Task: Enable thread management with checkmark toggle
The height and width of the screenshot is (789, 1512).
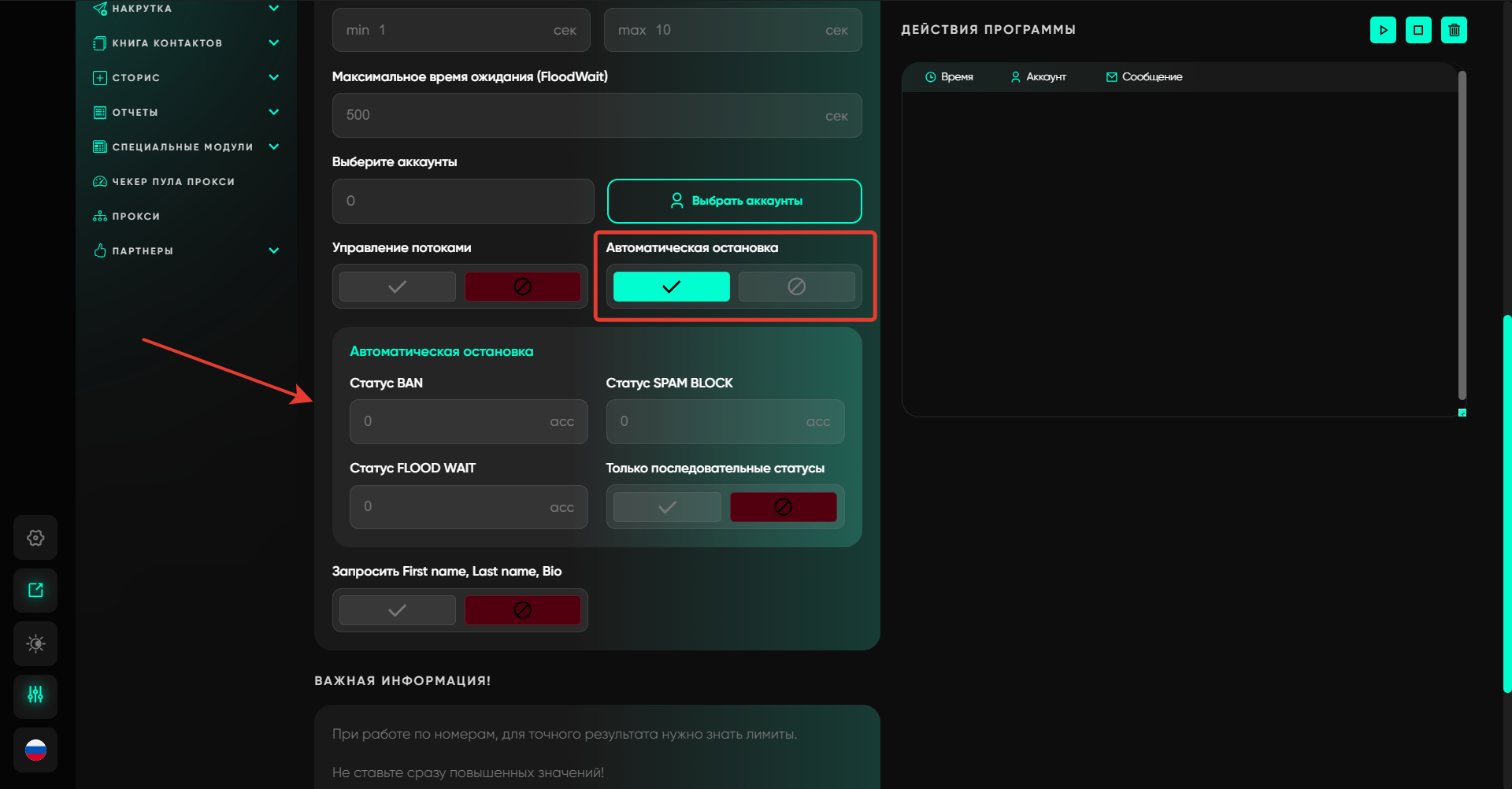Action: 398,287
